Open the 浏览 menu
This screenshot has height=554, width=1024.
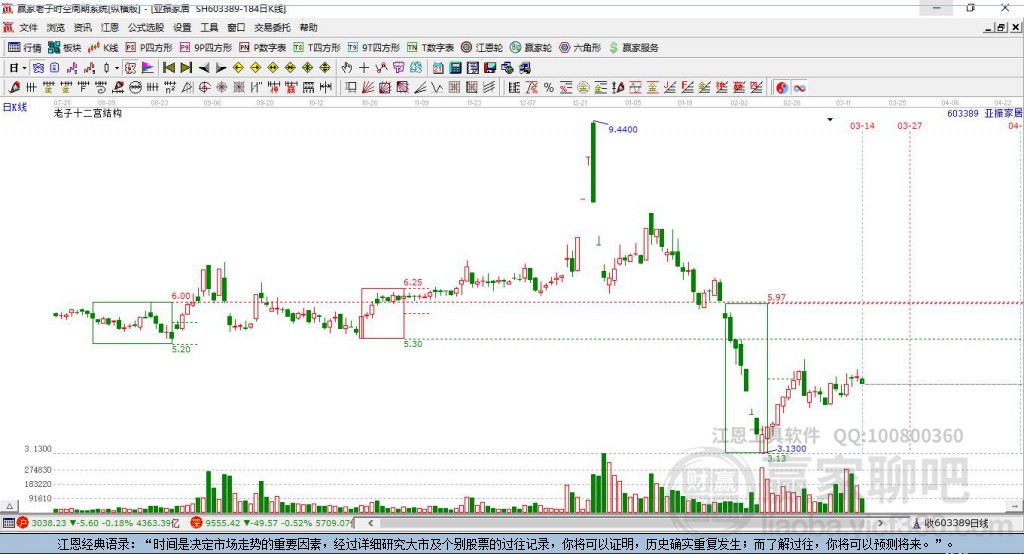click(56, 27)
